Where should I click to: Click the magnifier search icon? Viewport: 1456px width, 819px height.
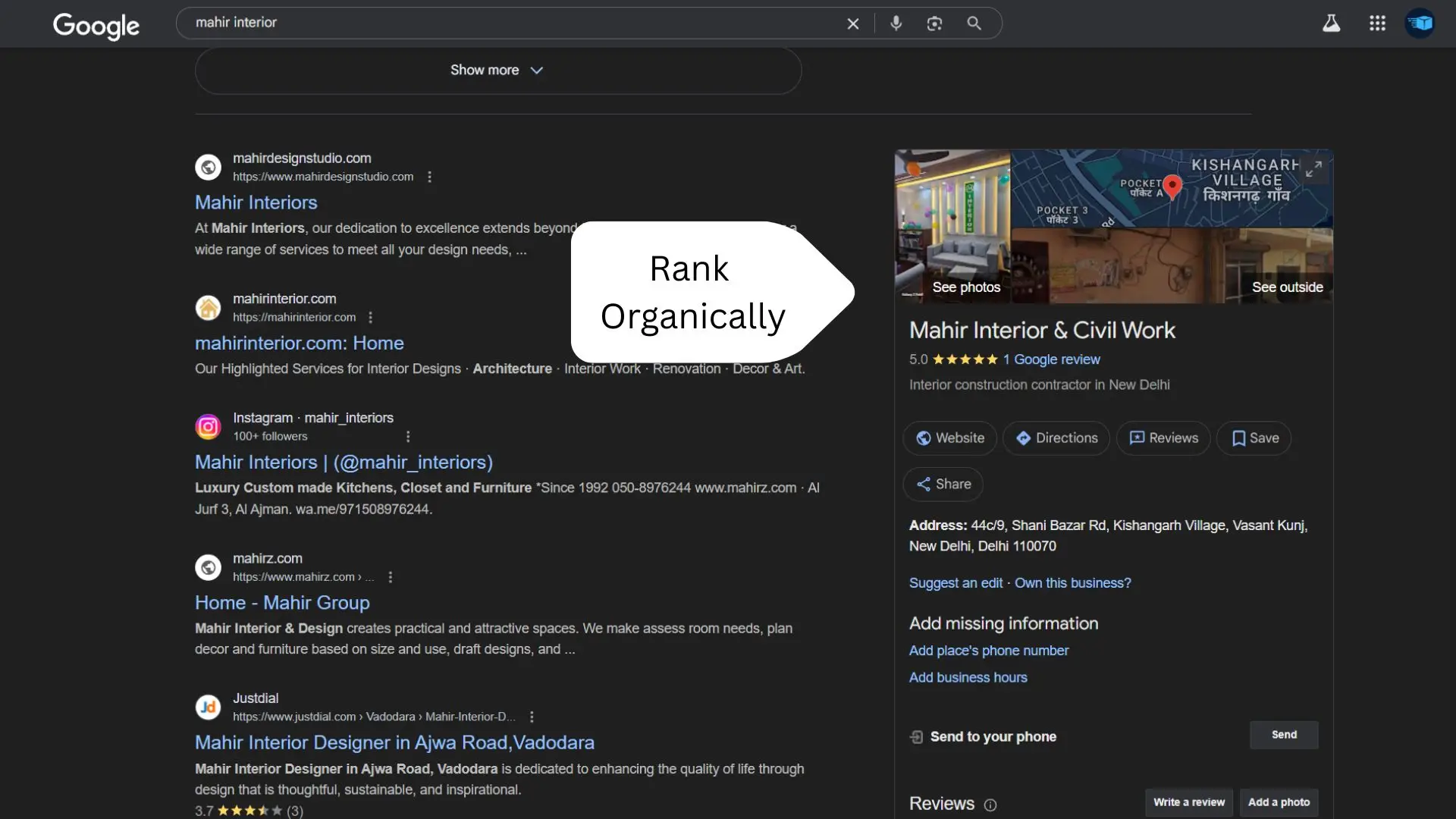[x=974, y=24]
